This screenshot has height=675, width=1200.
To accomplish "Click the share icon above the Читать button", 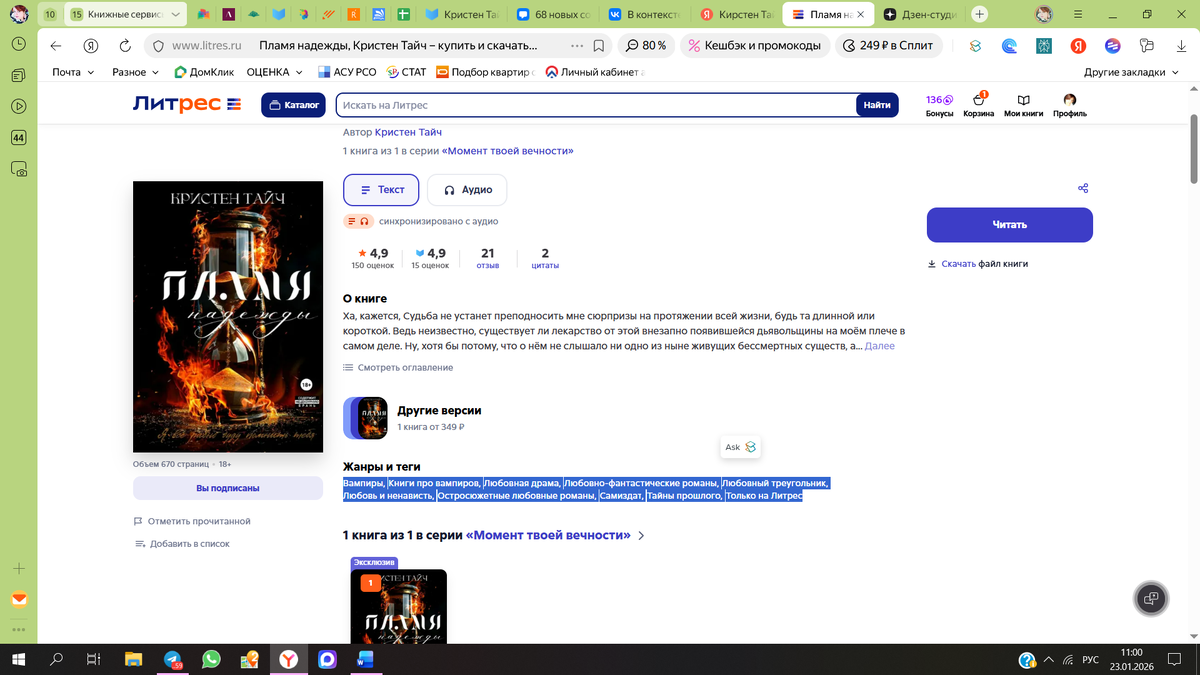I will (1083, 188).
